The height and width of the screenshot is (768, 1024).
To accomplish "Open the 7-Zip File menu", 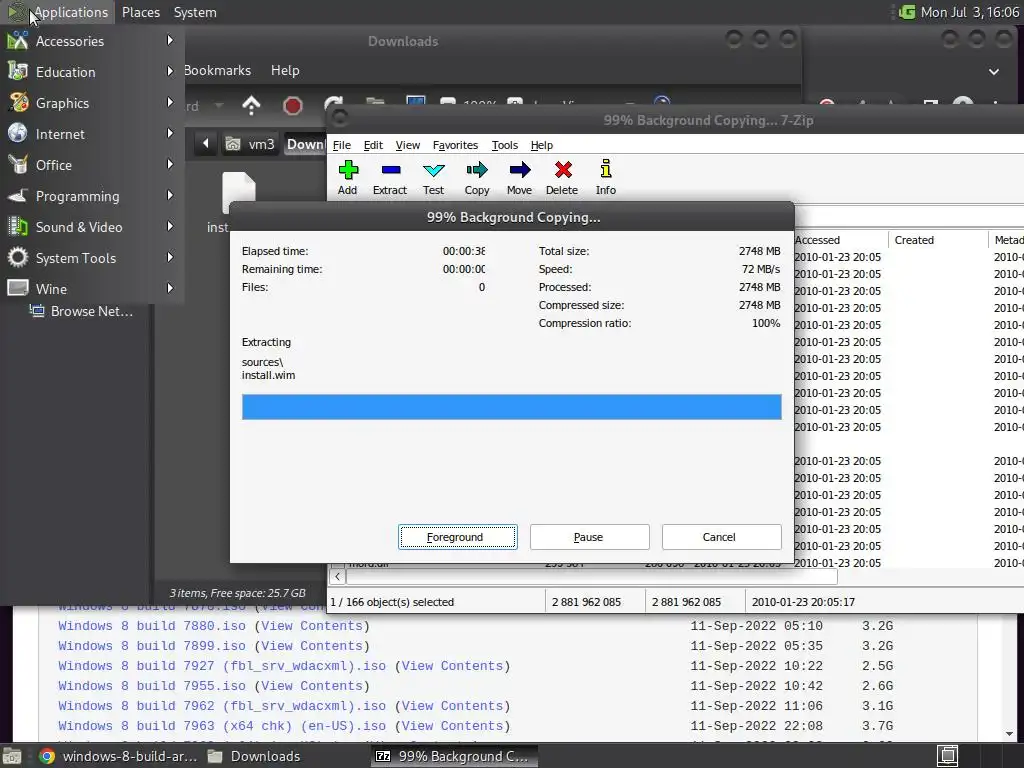I will click(x=342, y=145).
